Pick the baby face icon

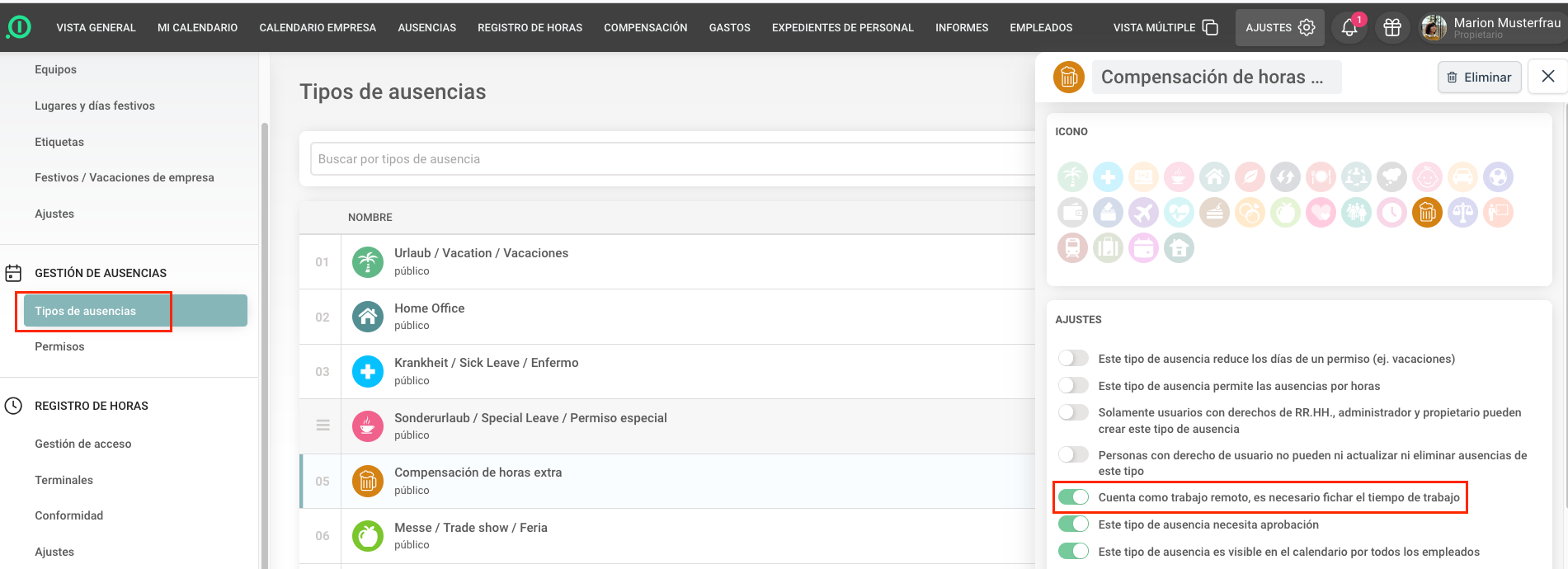1427,176
